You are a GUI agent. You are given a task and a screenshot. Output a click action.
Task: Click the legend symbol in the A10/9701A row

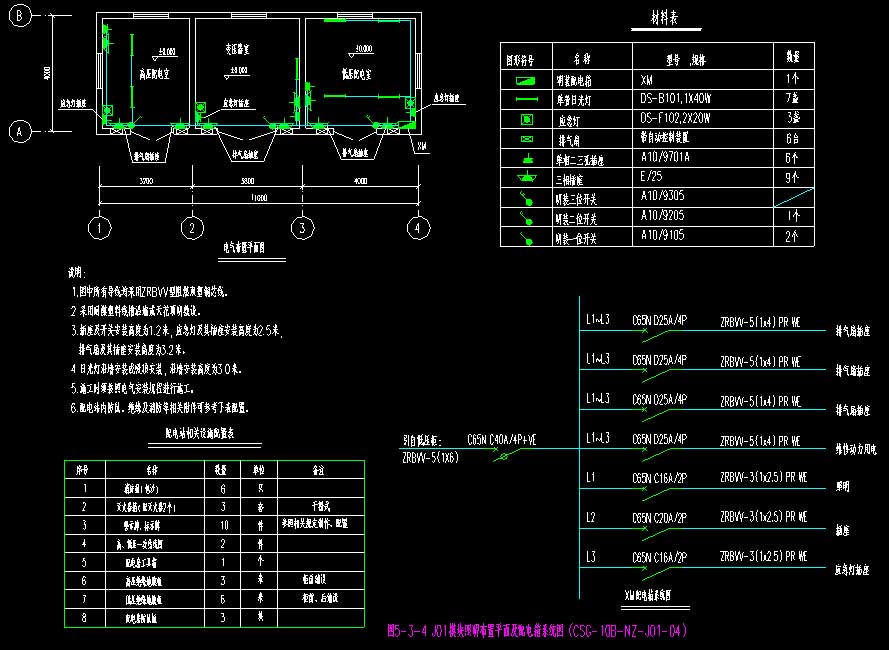click(527, 159)
